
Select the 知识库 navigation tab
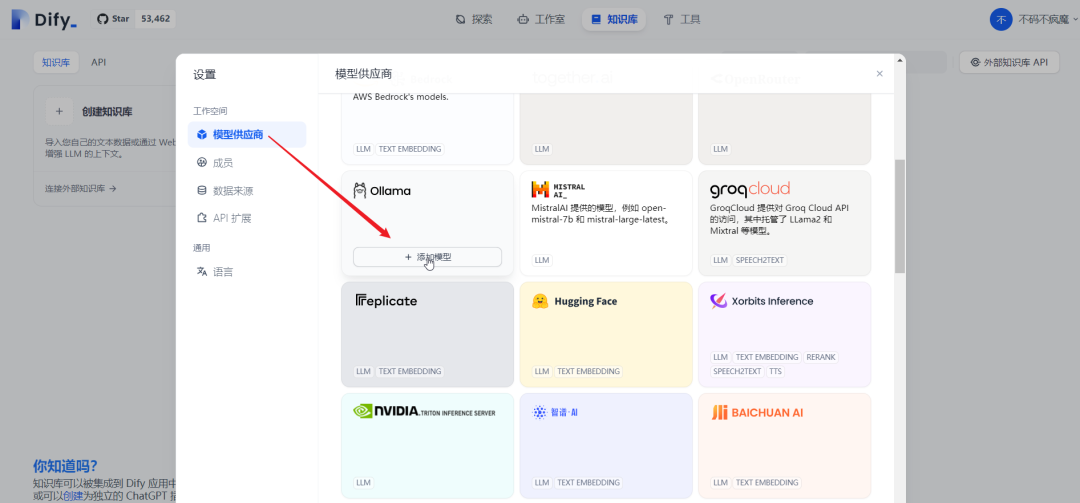(x=614, y=19)
